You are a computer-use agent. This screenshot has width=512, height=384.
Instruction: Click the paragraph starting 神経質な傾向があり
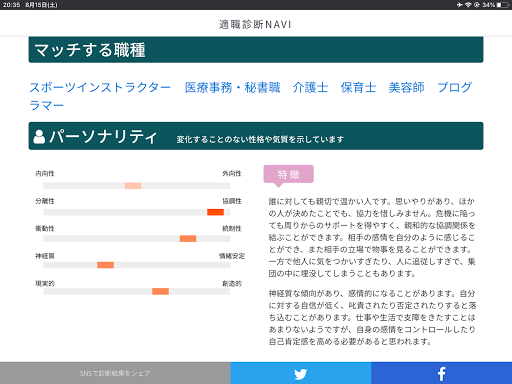coord(372,317)
